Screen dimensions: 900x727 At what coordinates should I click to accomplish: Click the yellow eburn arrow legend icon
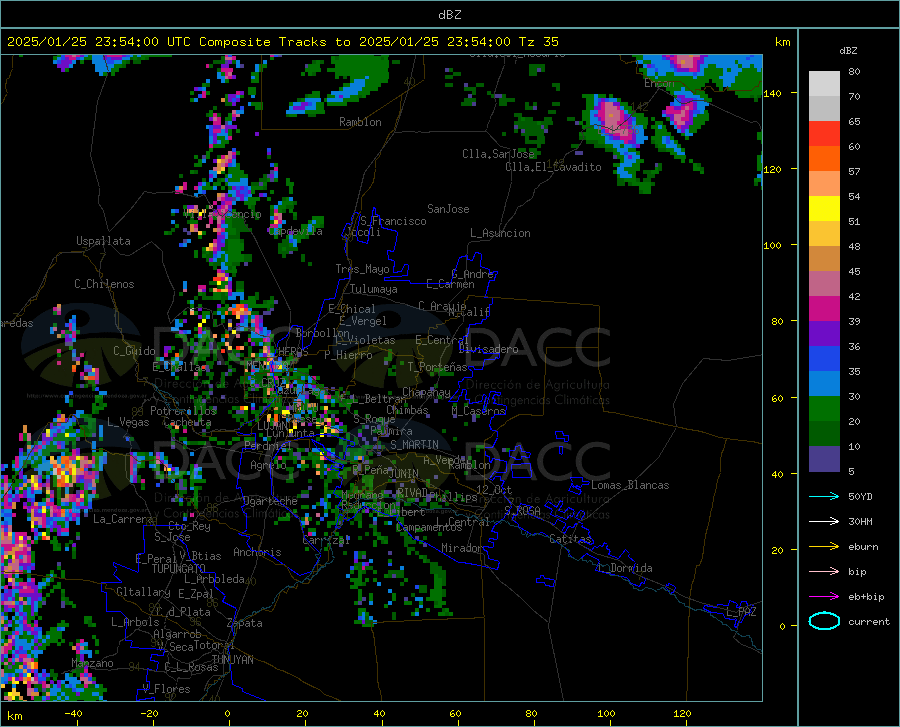tap(824, 546)
